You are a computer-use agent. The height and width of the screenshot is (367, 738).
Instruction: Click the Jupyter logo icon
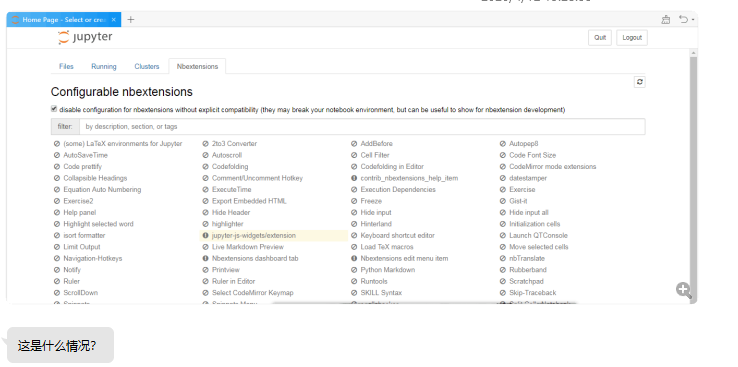pyautogui.click(x=63, y=38)
